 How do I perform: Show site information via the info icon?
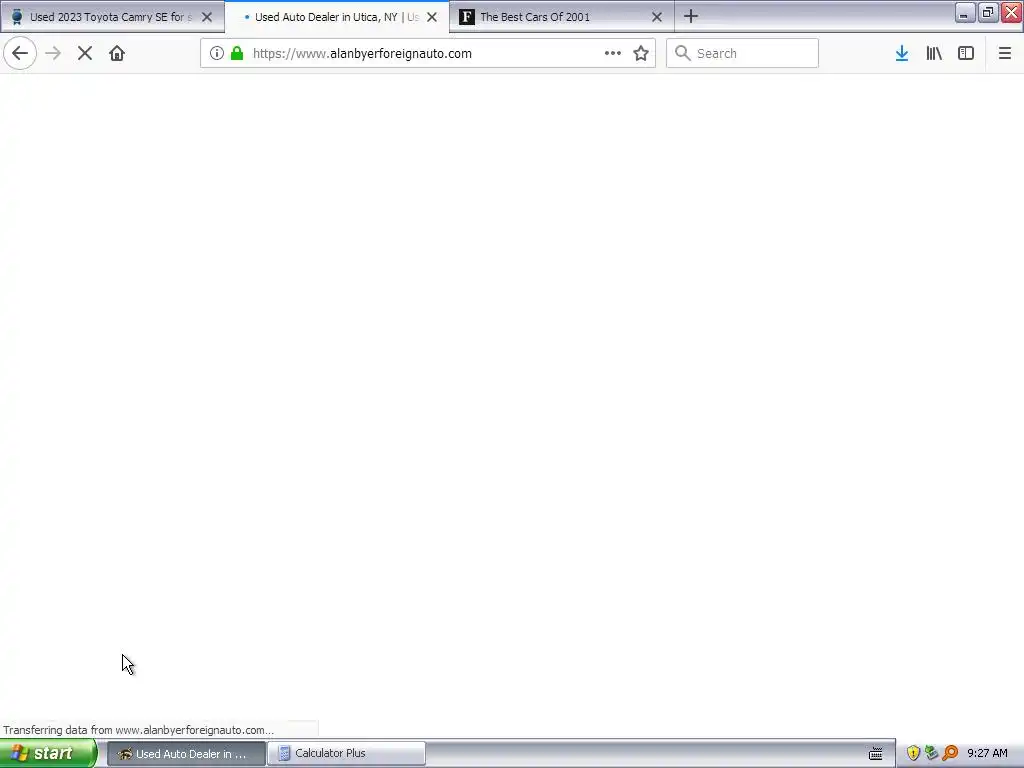click(217, 54)
